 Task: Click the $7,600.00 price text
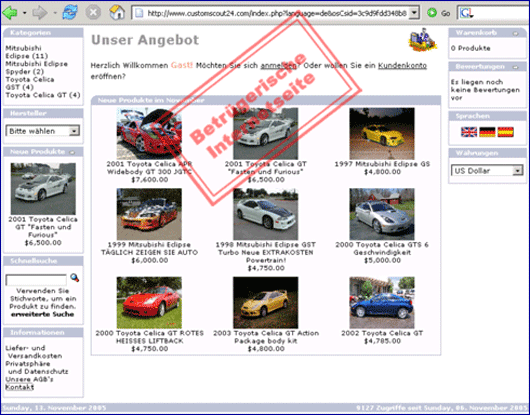149,180
